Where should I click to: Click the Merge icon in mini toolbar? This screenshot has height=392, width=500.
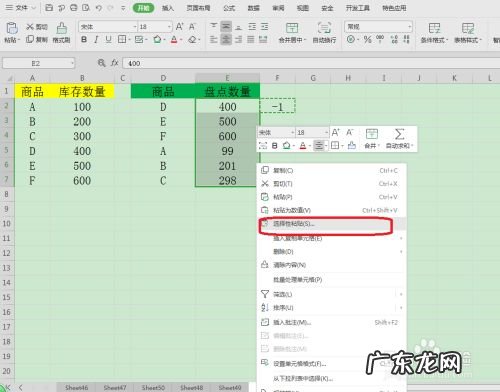[372, 134]
